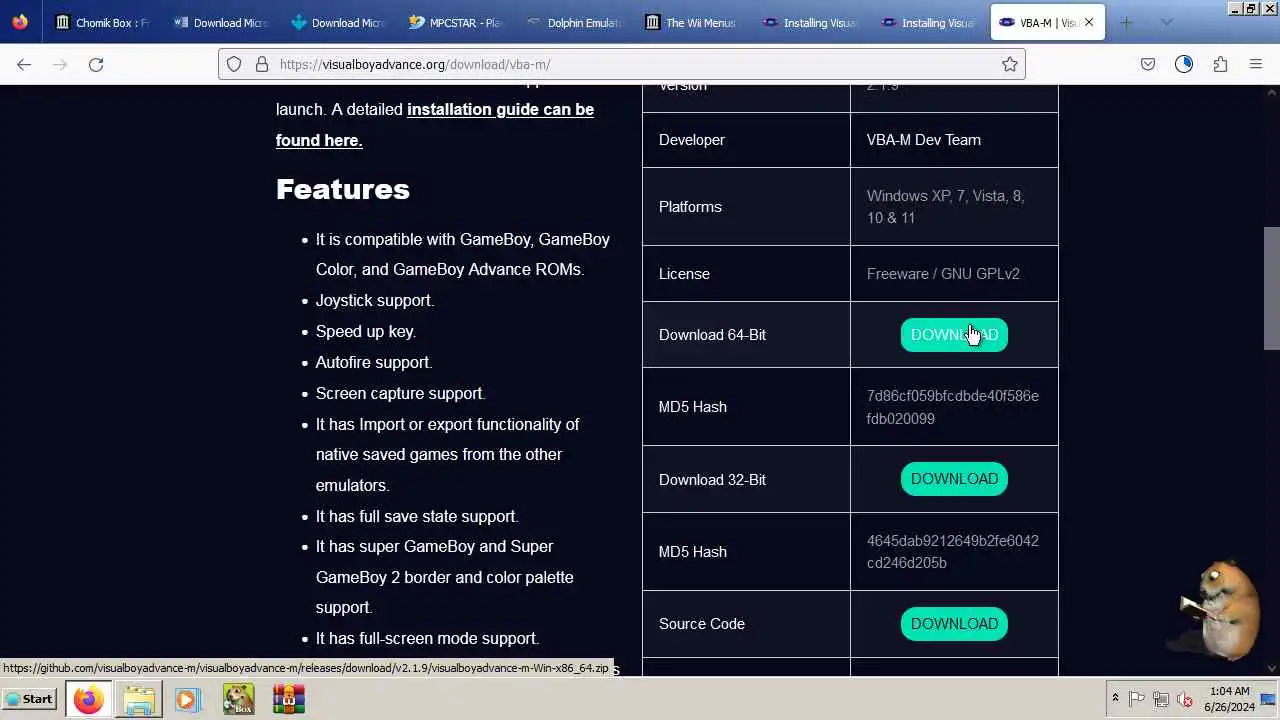Switch to the MPCSTAR tab
The height and width of the screenshot is (720, 1280).
456,22
